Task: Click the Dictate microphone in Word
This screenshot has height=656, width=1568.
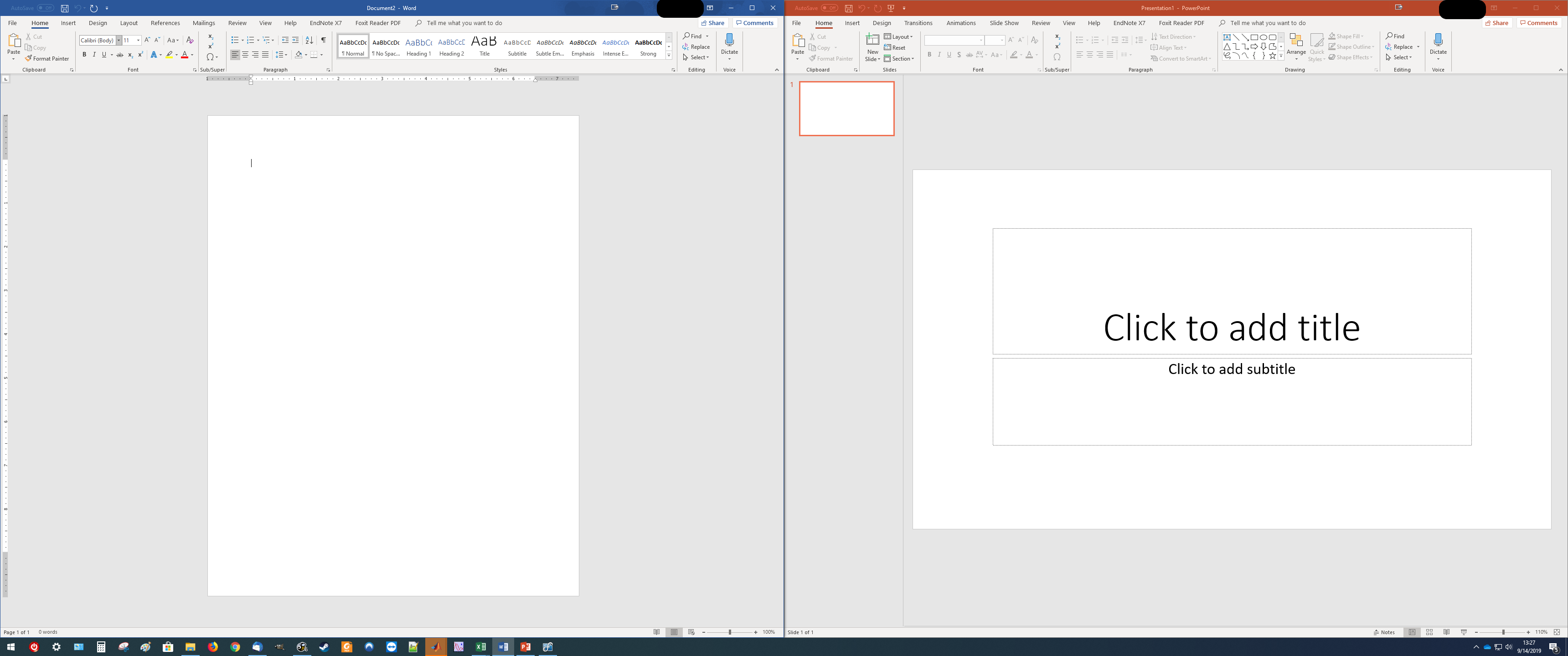Action: [729, 41]
